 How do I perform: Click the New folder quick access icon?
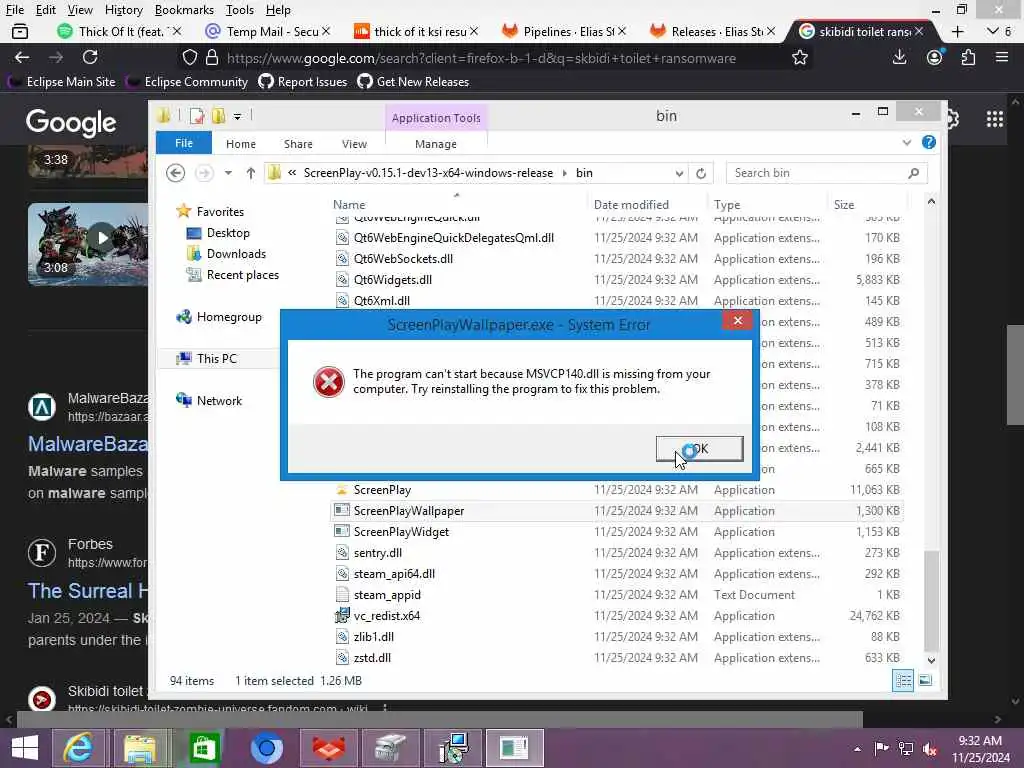(218, 116)
